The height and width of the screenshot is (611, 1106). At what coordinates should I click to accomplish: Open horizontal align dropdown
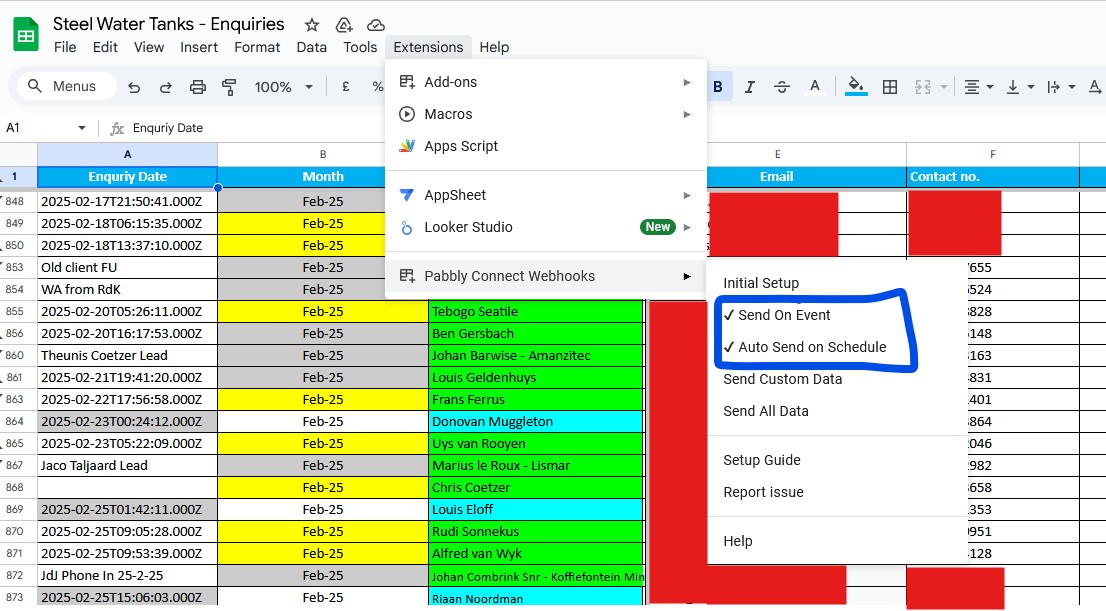[x=978, y=87]
